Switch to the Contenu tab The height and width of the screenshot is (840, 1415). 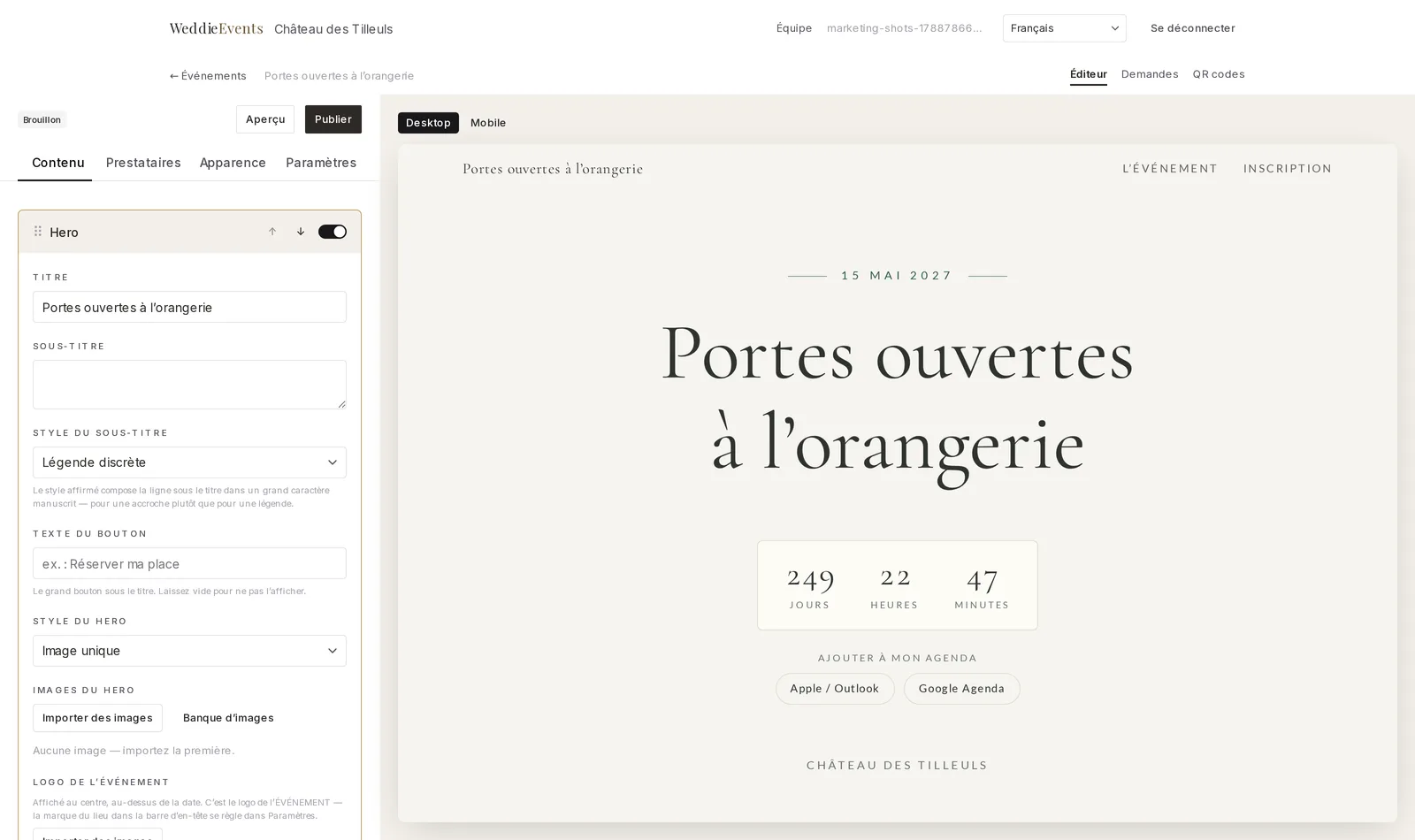pyautogui.click(x=58, y=163)
